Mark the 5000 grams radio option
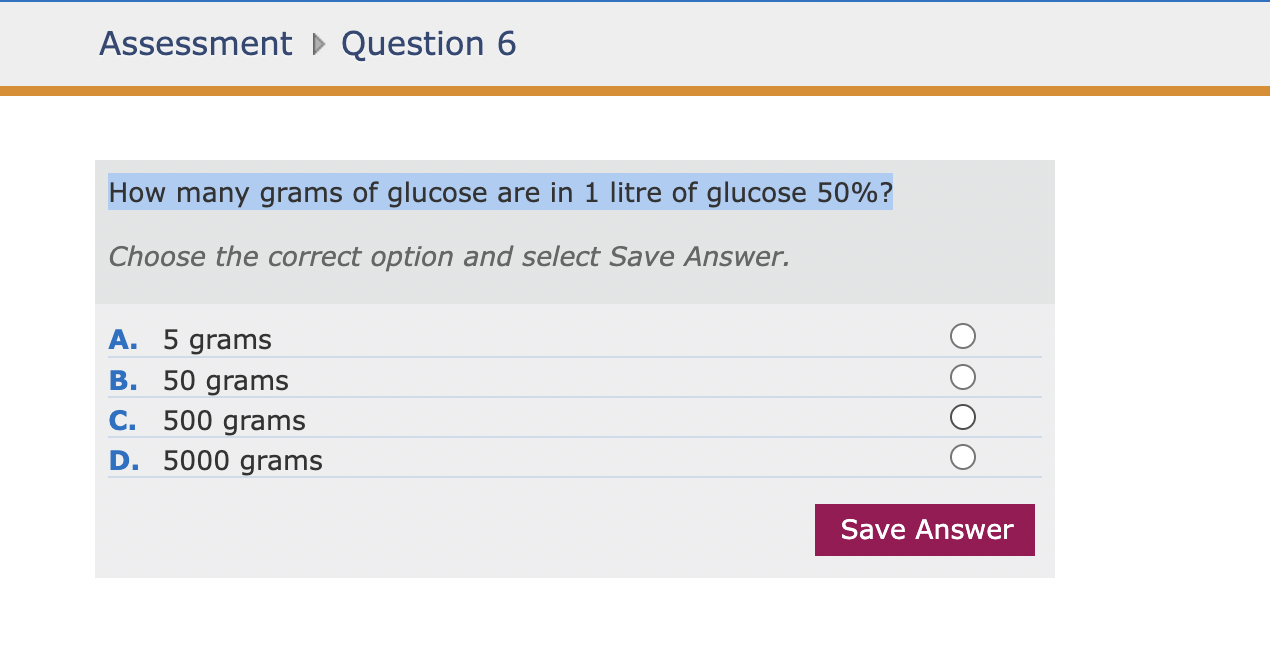Viewport: 1270px width, 653px height. pyautogui.click(x=962, y=457)
